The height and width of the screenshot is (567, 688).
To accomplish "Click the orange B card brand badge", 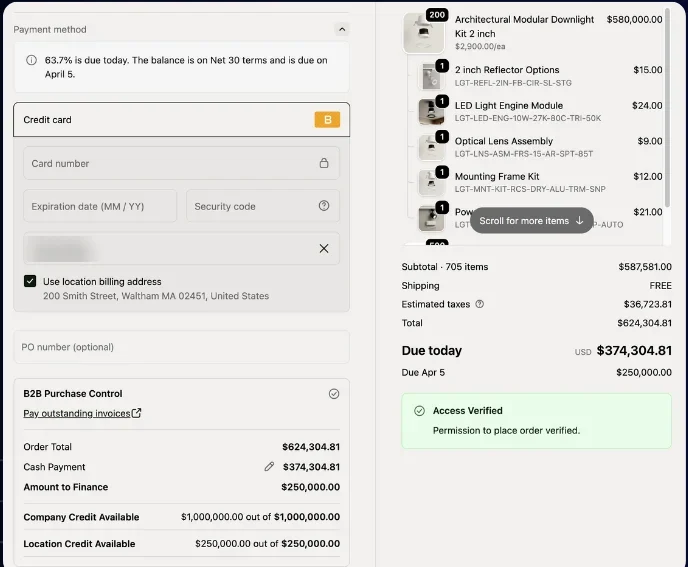I will tap(327, 120).
